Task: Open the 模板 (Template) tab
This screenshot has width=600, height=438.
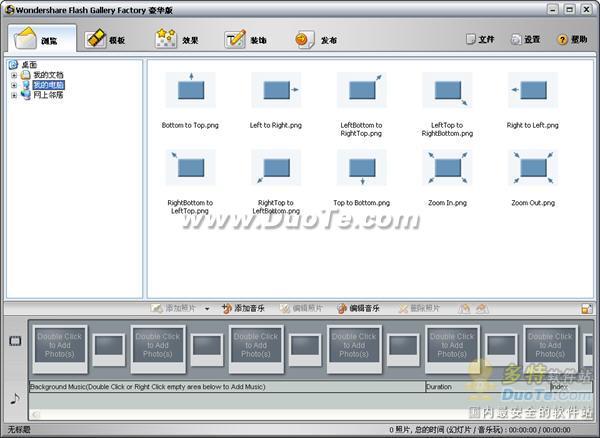Action: (x=105, y=39)
